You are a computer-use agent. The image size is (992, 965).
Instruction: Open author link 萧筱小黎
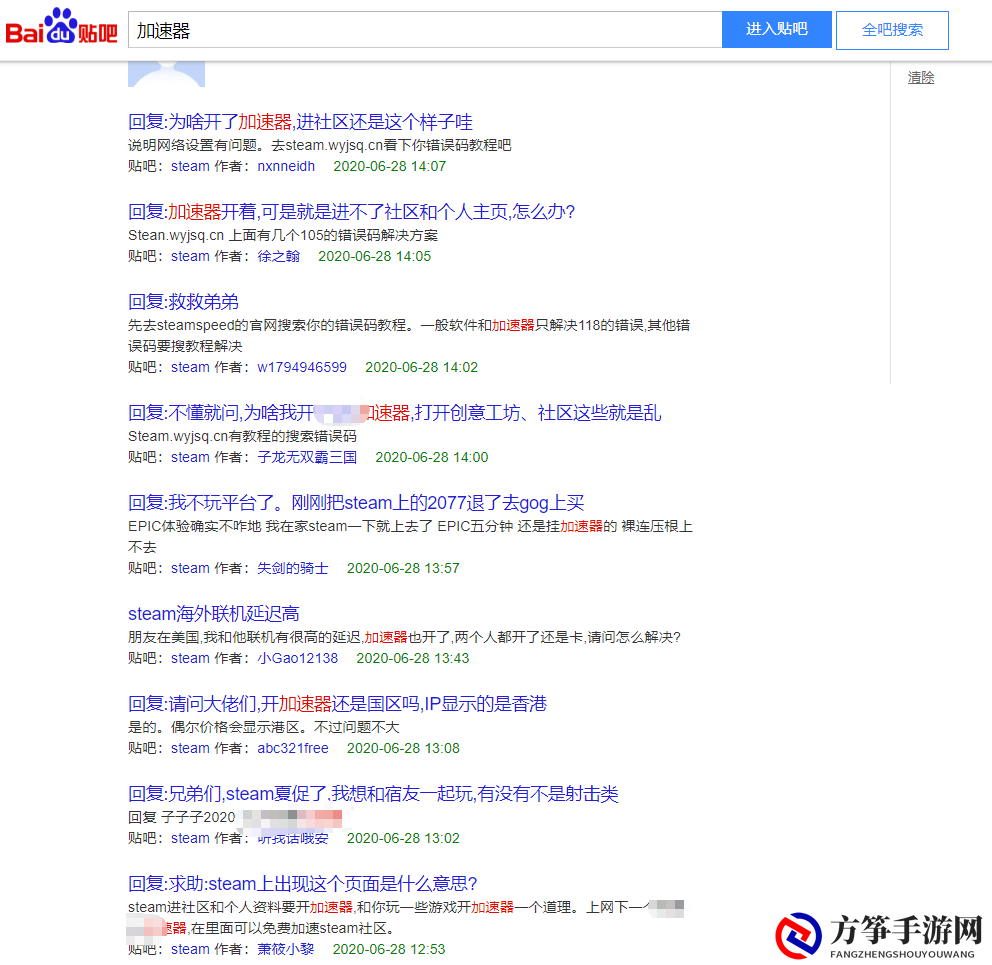click(x=285, y=949)
